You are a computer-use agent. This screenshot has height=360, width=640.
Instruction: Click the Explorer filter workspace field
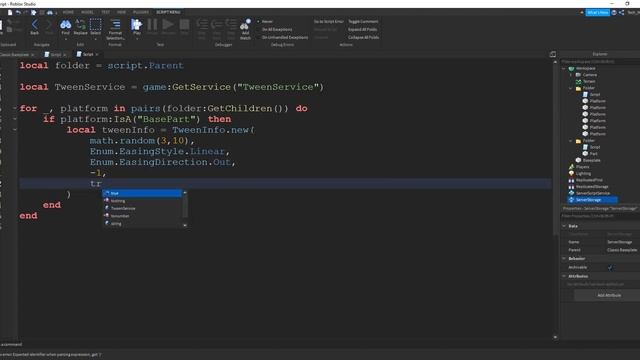point(600,62)
